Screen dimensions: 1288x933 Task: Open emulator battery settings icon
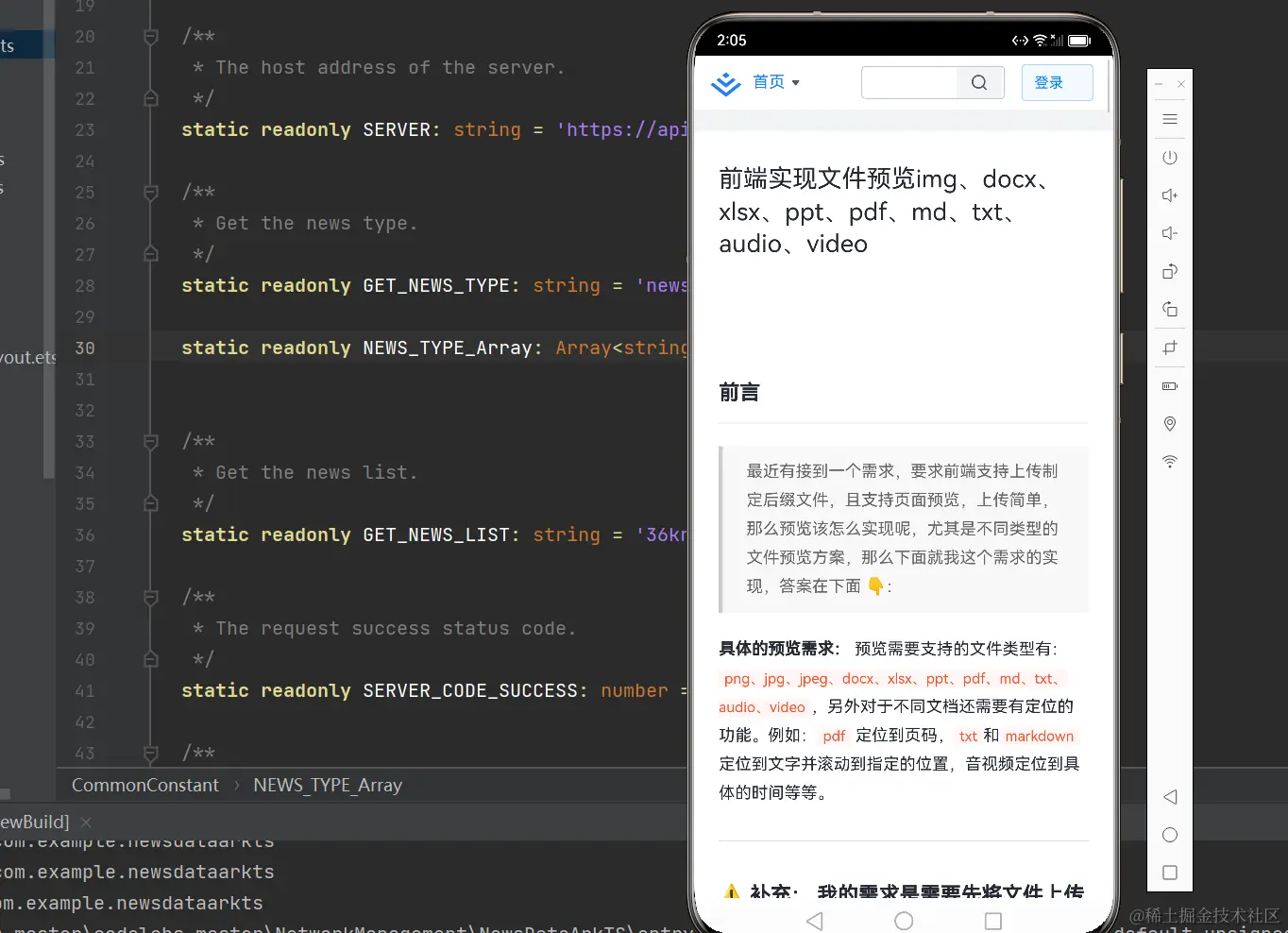[x=1170, y=386]
